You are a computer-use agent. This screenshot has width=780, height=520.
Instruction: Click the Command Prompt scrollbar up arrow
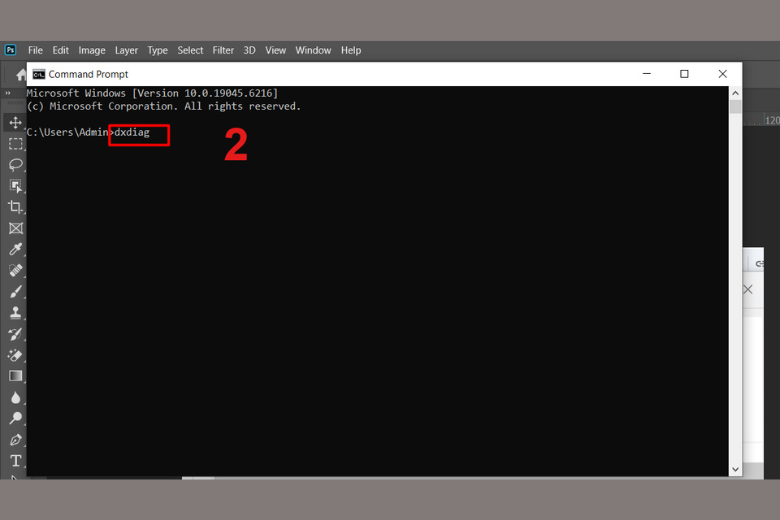click(x=735, y=93)
